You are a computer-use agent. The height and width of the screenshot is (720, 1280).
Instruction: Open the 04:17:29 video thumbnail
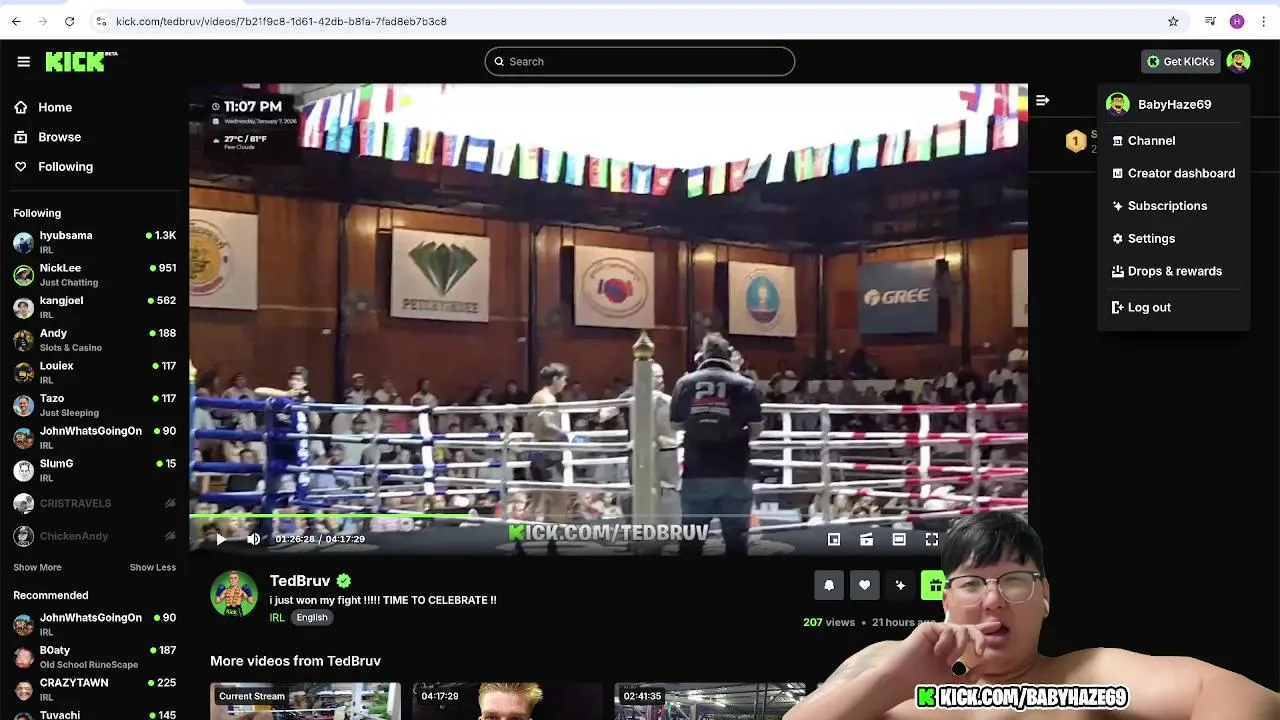507,701
